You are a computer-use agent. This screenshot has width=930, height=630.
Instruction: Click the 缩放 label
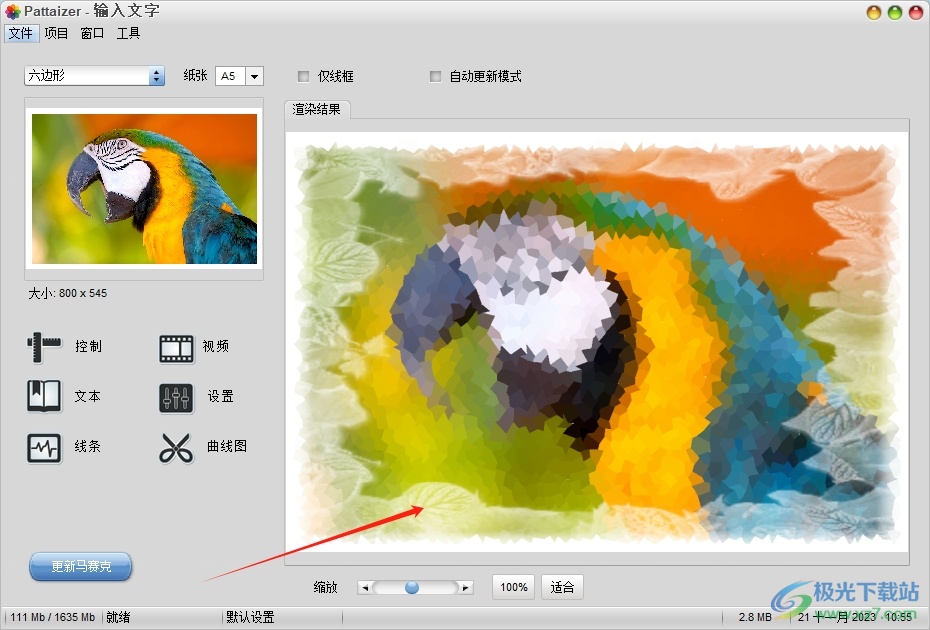326,587
